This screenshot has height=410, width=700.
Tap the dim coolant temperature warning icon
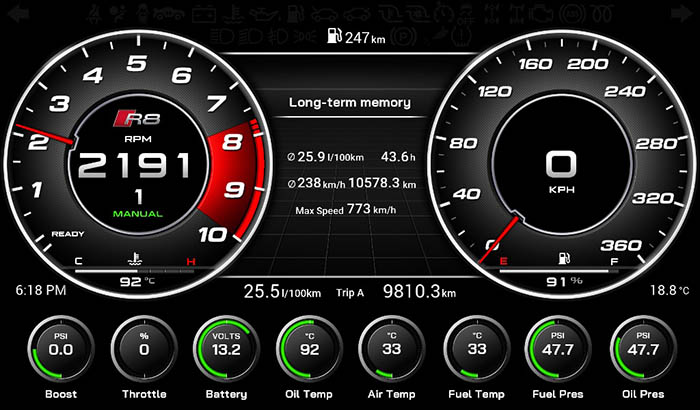click(233, 14)
